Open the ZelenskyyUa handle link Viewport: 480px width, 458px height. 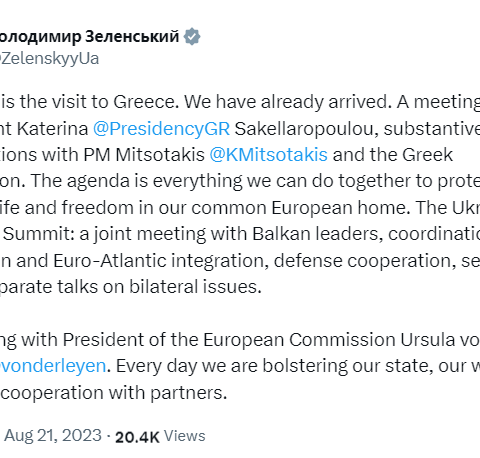click(49, 59)
